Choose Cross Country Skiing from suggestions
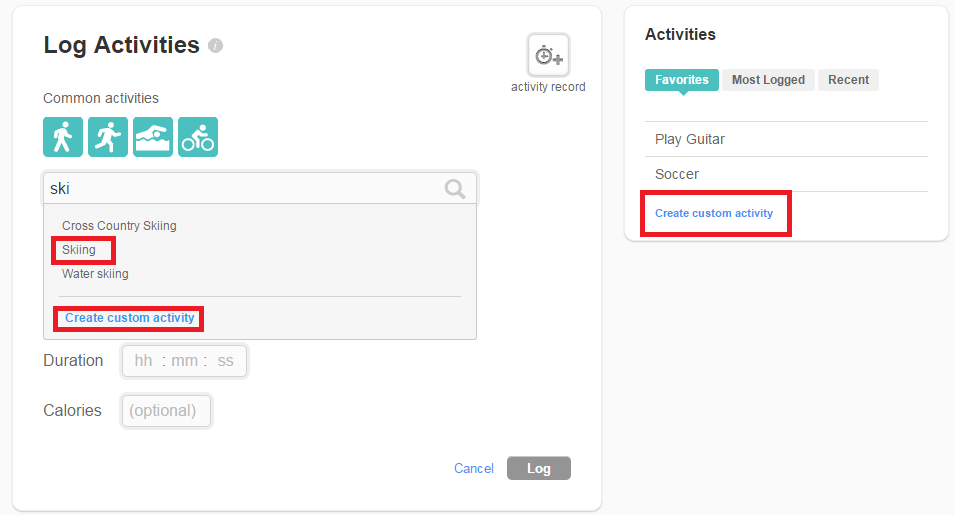The width and height of the screenshot is (954, 515). tap(119, 226)
